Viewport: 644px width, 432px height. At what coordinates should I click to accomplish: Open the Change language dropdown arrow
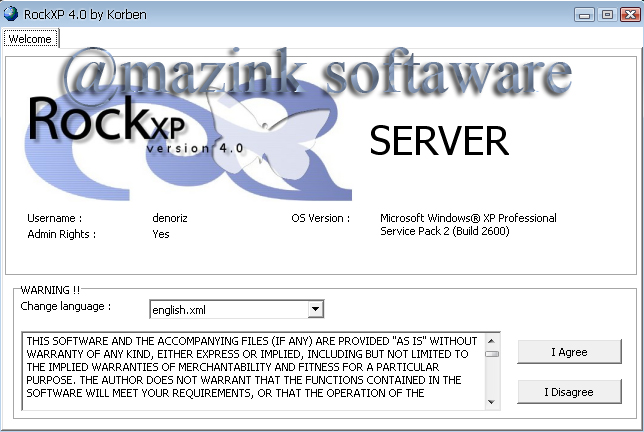315,309
